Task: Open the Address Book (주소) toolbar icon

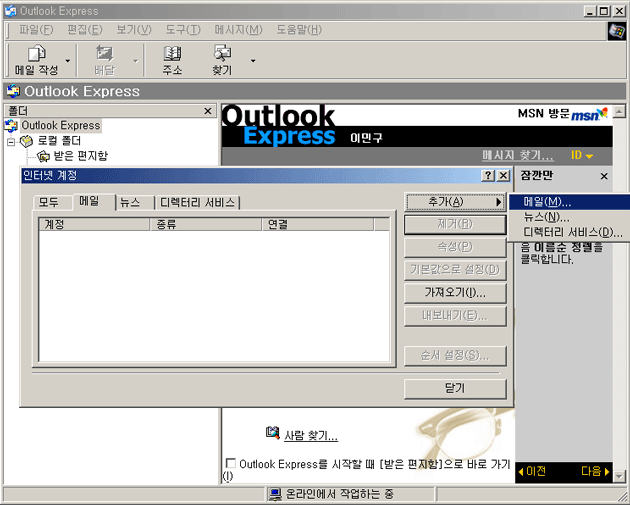Action: pos(172,53)
